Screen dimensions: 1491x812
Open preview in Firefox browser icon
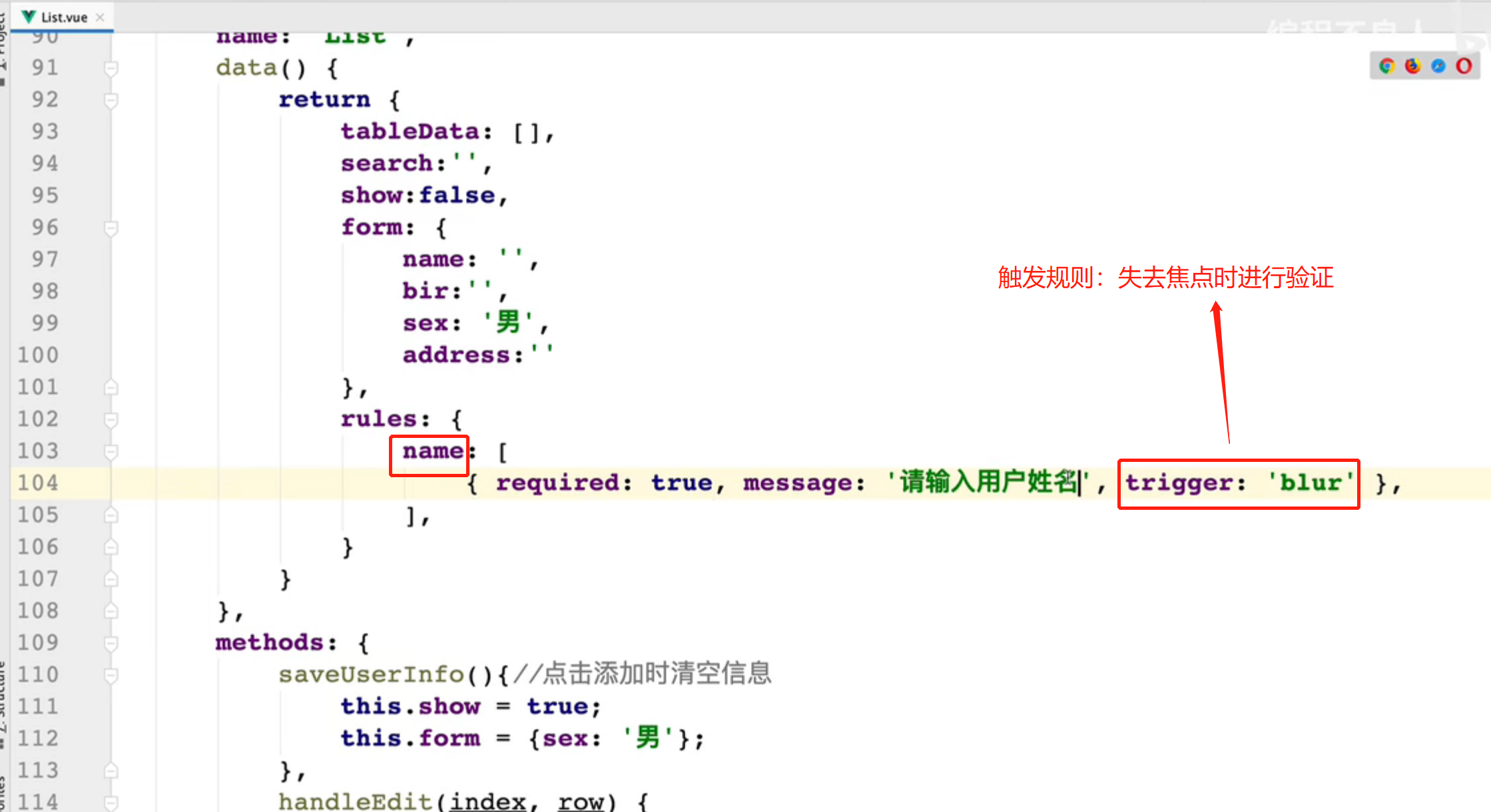[x=1412, y=66]
